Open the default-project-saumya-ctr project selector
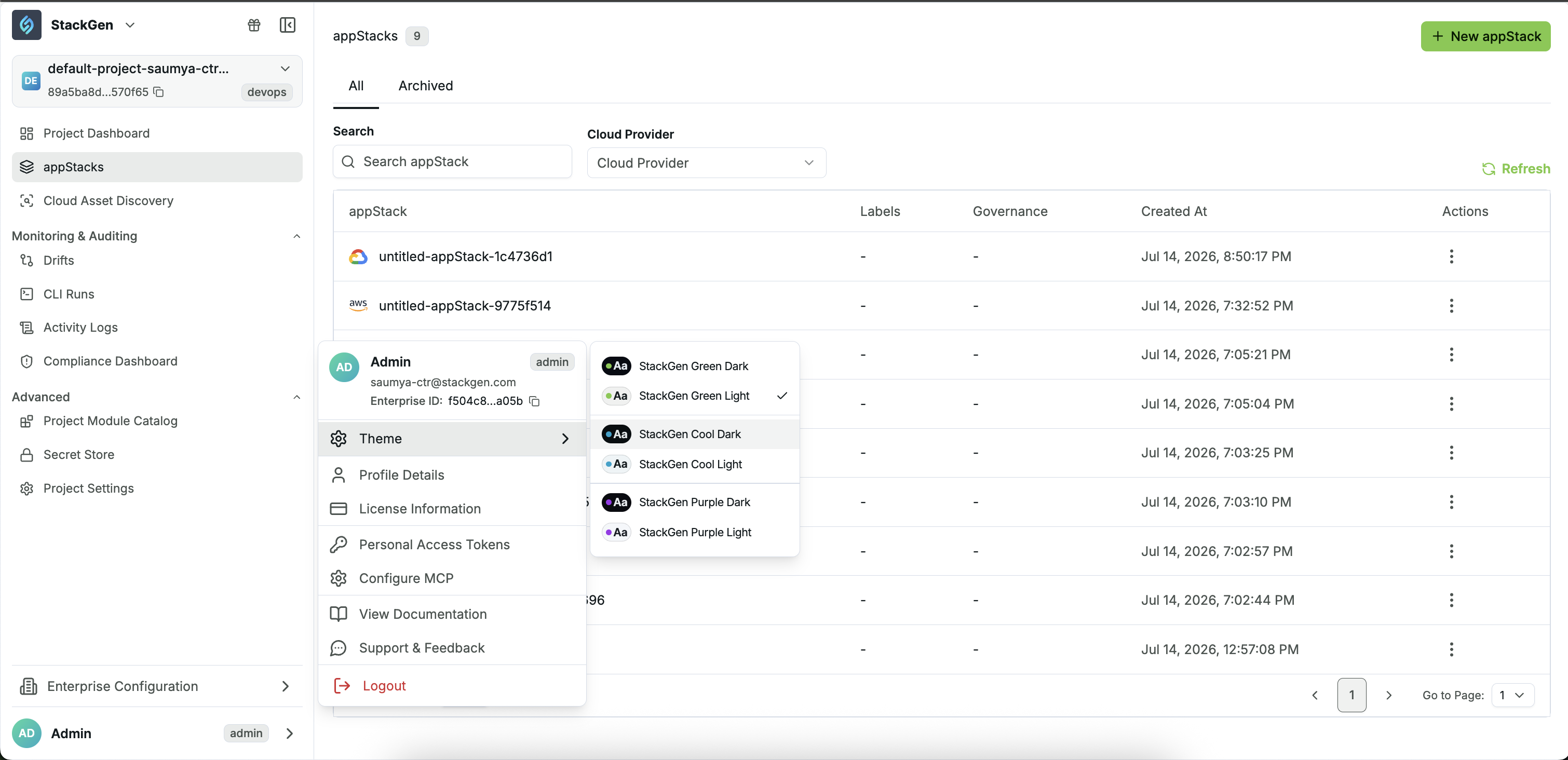This screenshot has height=760, width=1568. point(157,80)
